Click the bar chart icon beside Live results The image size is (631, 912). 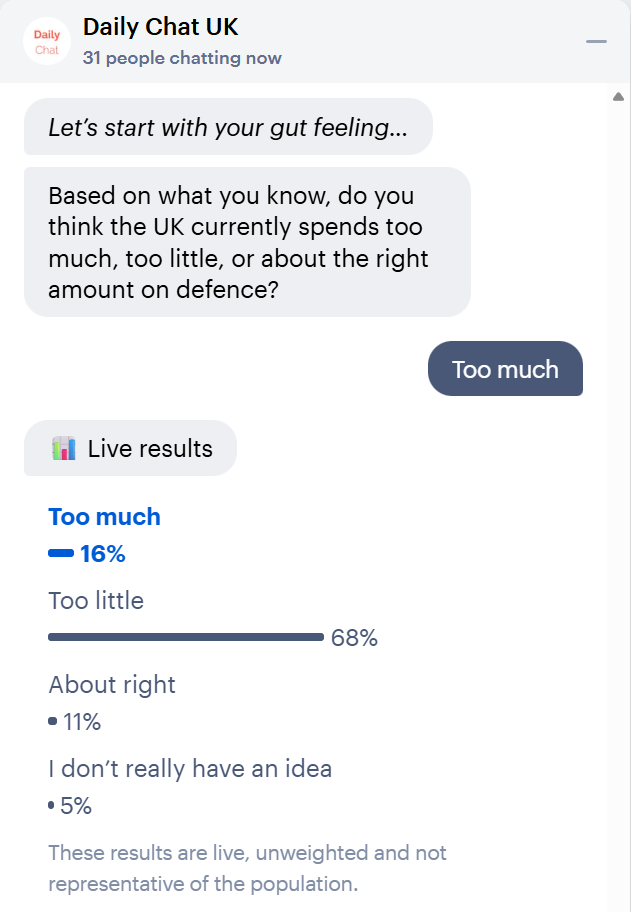pos(64,448)
